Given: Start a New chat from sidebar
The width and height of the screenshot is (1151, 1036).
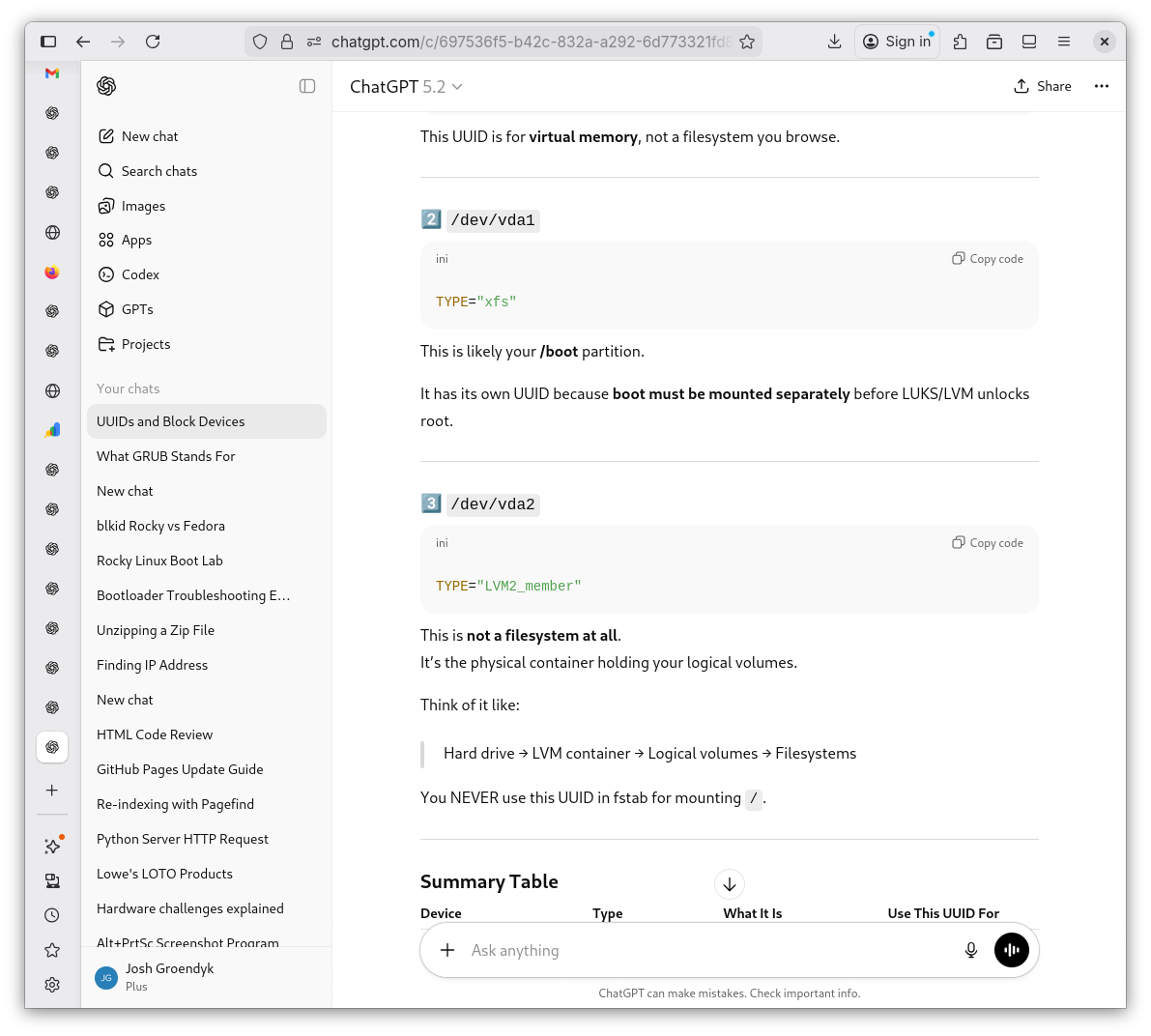Looking at the screenshot, I should [x=150, y=136].
